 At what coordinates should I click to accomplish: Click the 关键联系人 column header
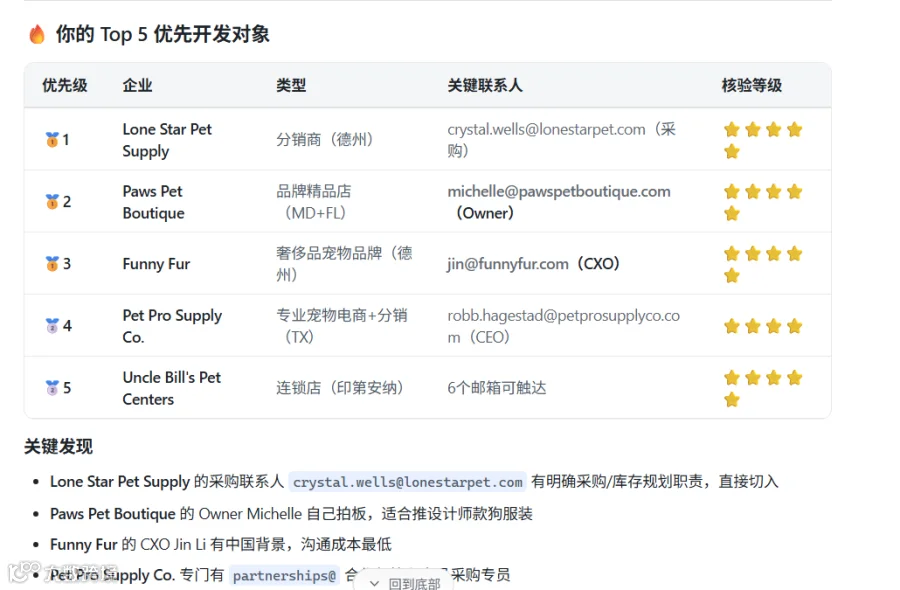click(485, 86)
